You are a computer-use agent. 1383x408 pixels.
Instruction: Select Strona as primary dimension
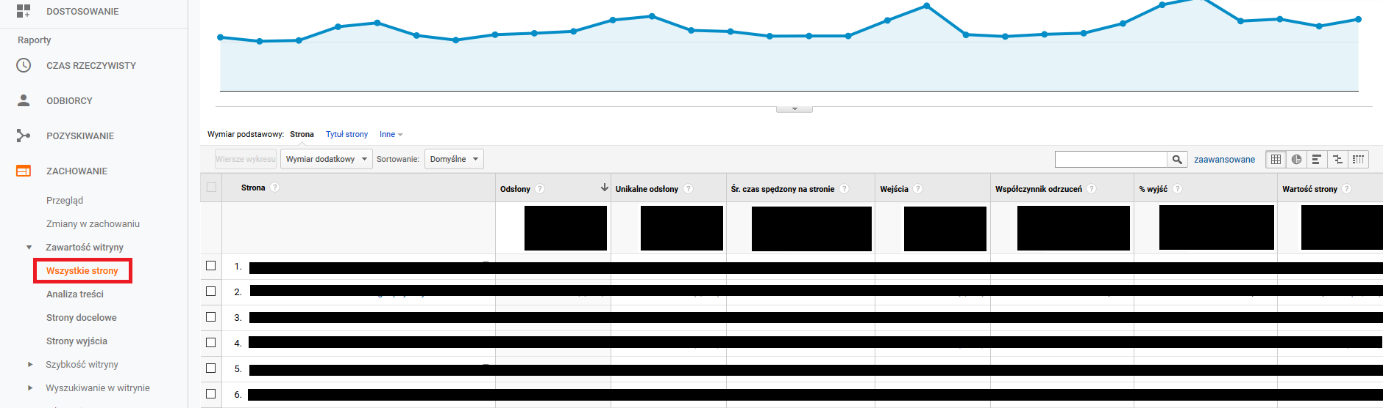(302, 133)
